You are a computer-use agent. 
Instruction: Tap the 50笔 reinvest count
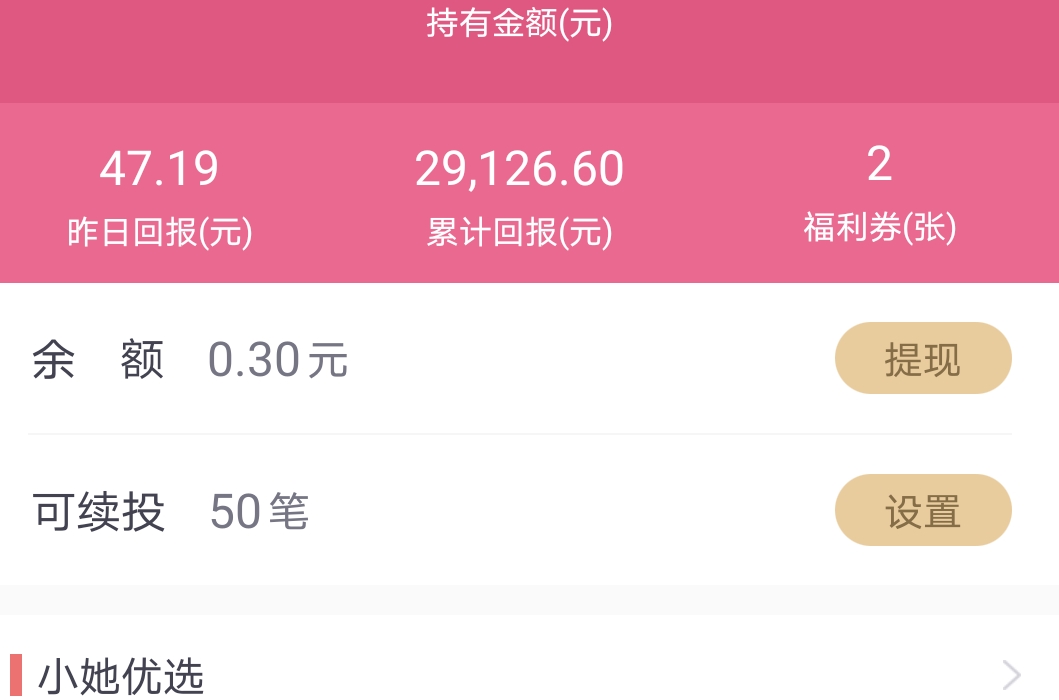[x=259, y=511]
